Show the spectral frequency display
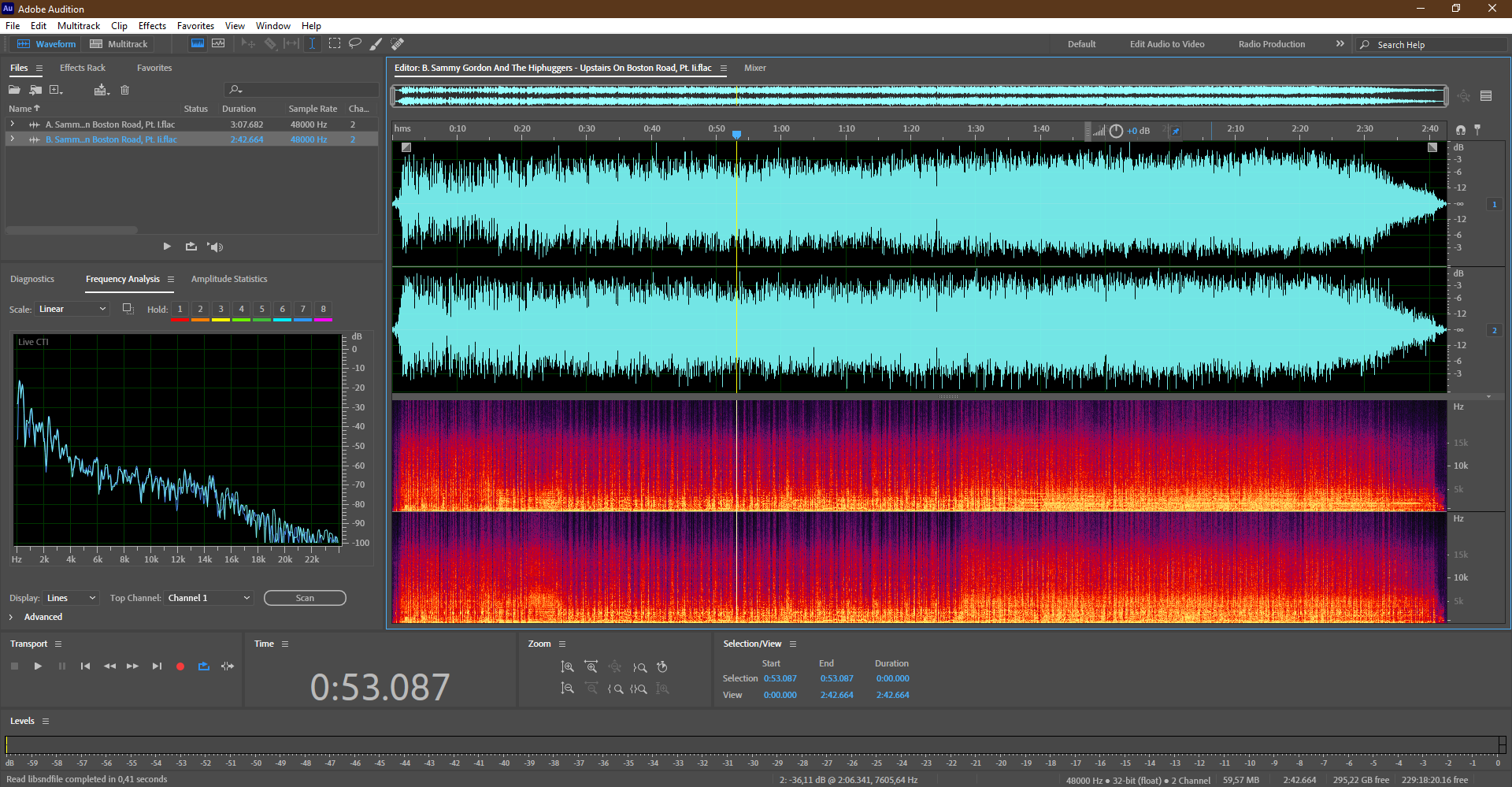Screen dimensions: 1512x787 click(198, 44)
